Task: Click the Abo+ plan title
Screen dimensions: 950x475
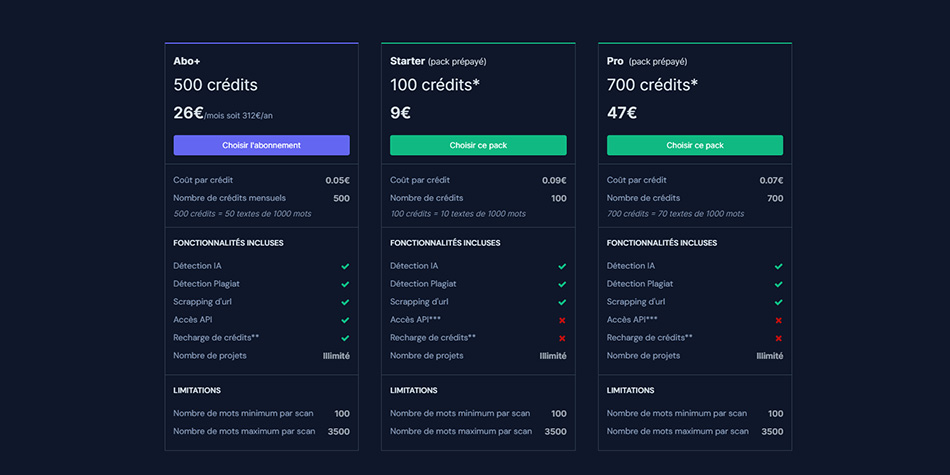Action: 187,62
